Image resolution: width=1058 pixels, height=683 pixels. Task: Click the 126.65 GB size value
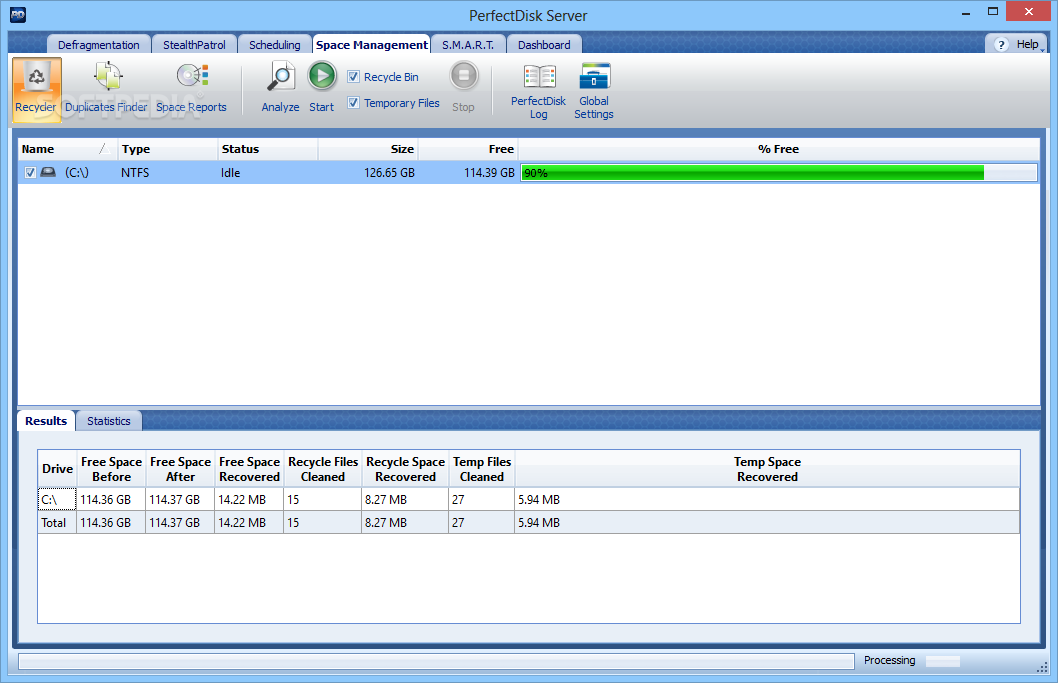[x=389, y=173]
